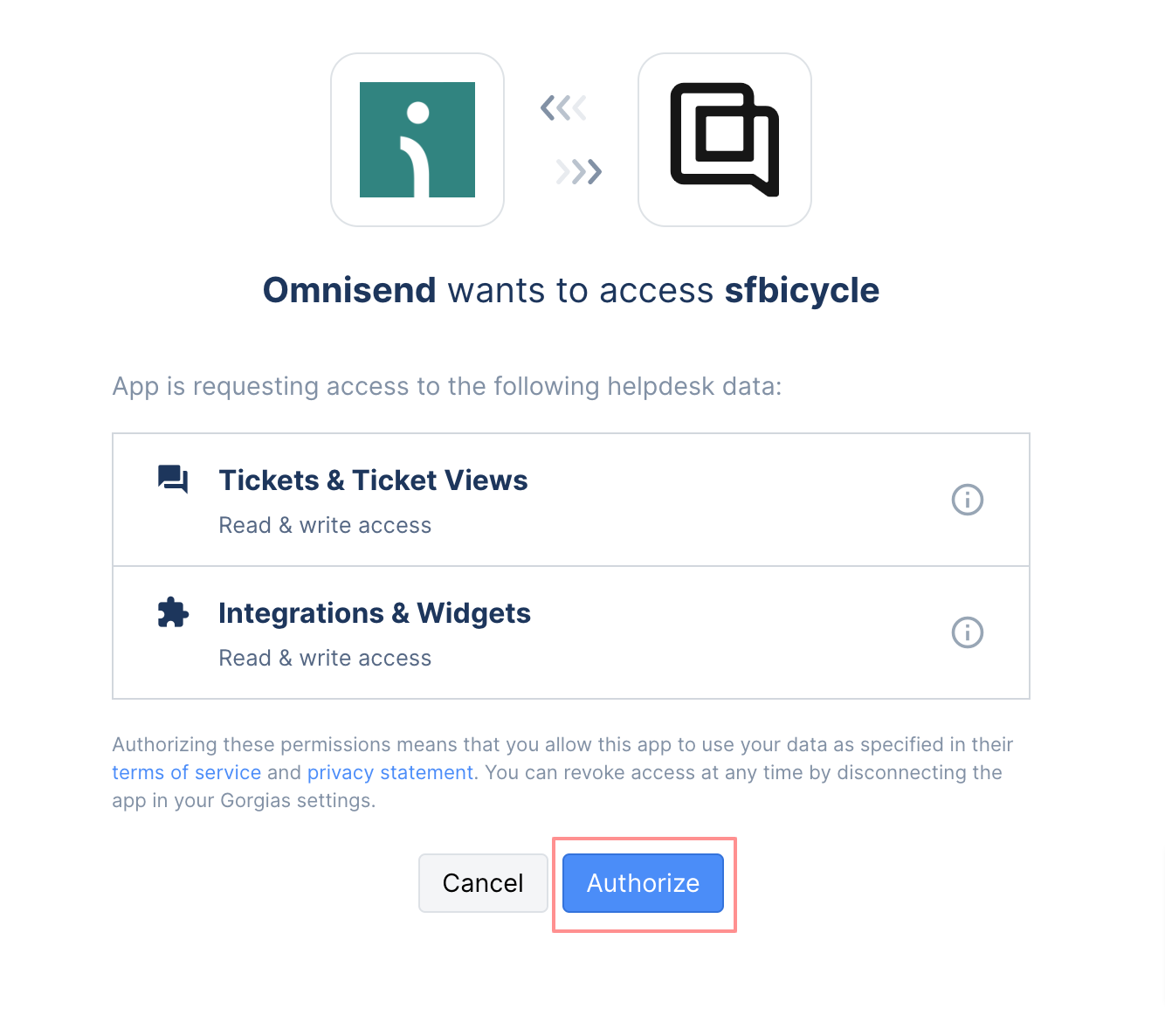Click Read & write access under Tickets
The image size is (1165, 1036).
(325, 525)
